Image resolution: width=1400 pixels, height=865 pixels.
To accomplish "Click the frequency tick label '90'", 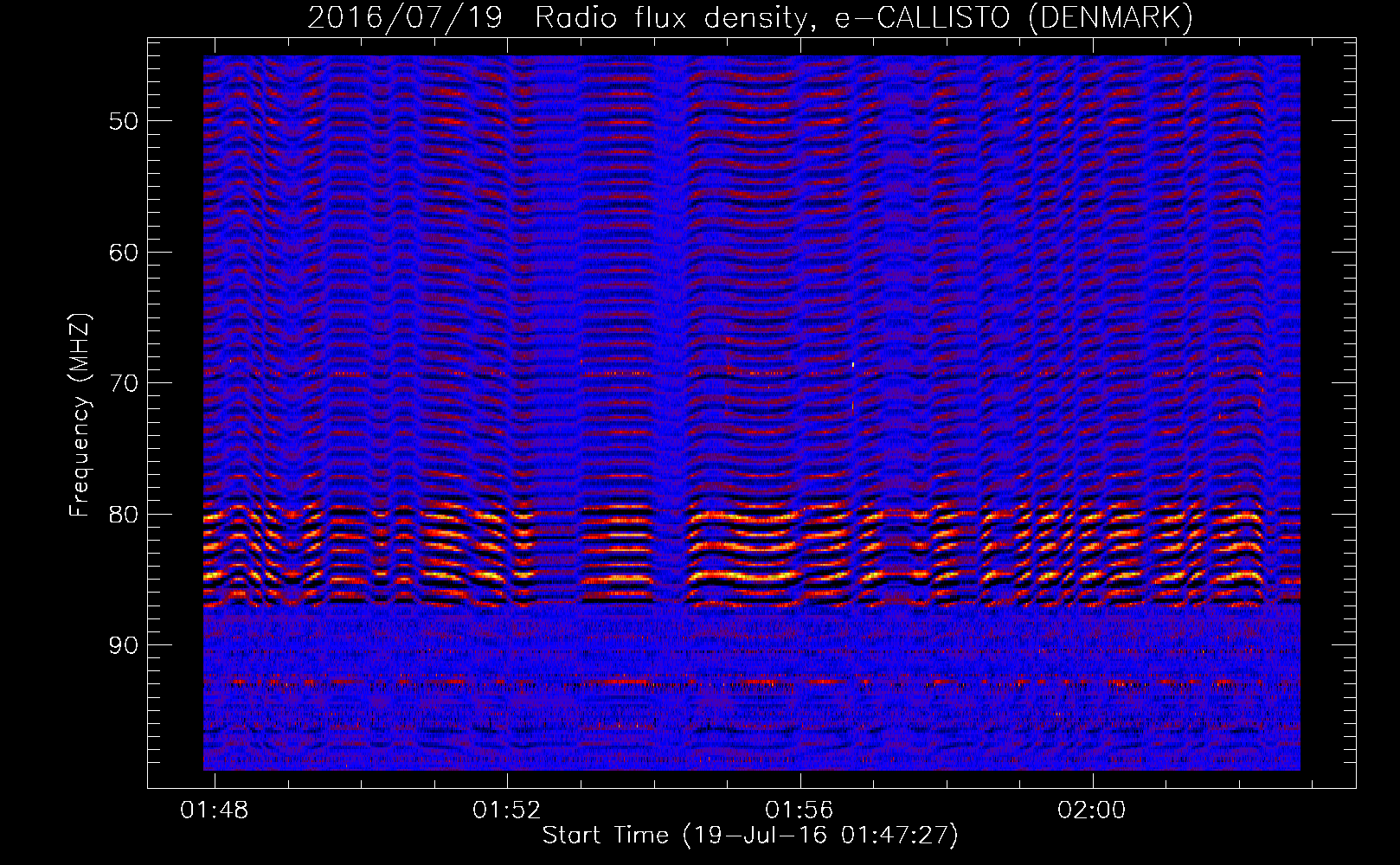I will 123,645.
